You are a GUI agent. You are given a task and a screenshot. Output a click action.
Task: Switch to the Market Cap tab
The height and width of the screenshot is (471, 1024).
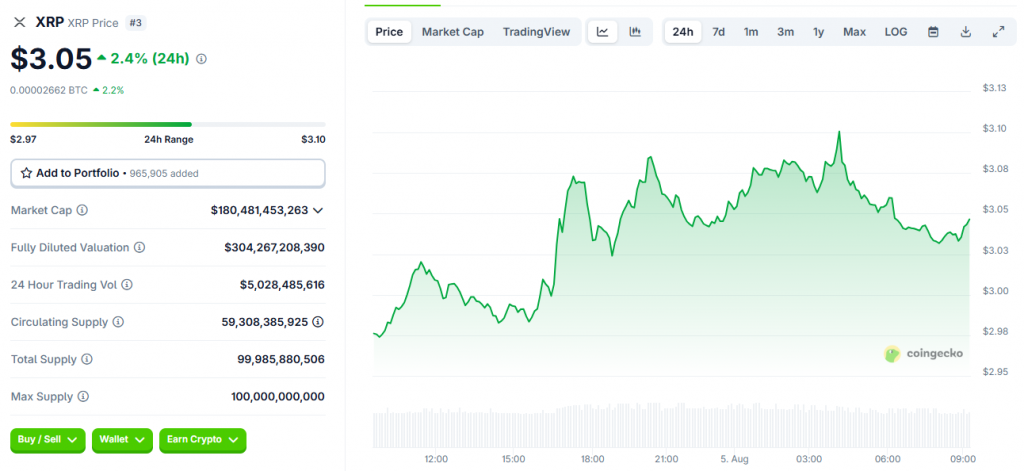point(452,32)
